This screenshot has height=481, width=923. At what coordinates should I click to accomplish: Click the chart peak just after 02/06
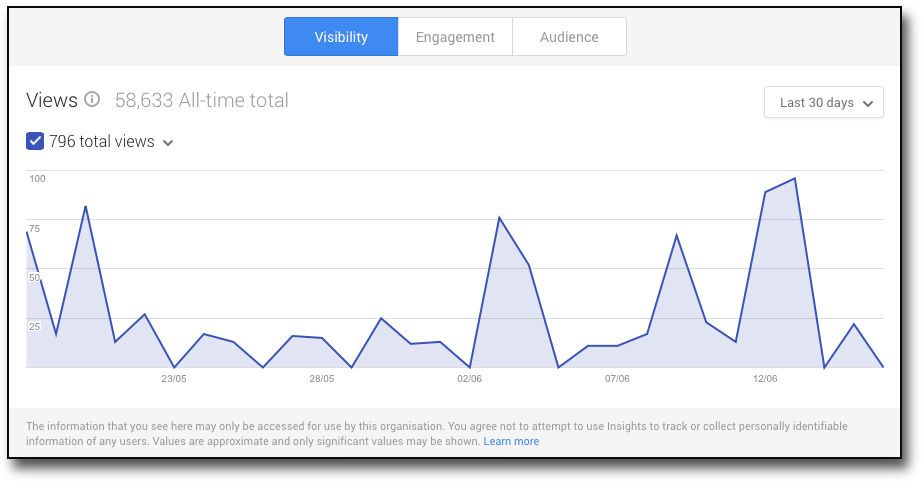pyautogui.click(x=499, y=218)
